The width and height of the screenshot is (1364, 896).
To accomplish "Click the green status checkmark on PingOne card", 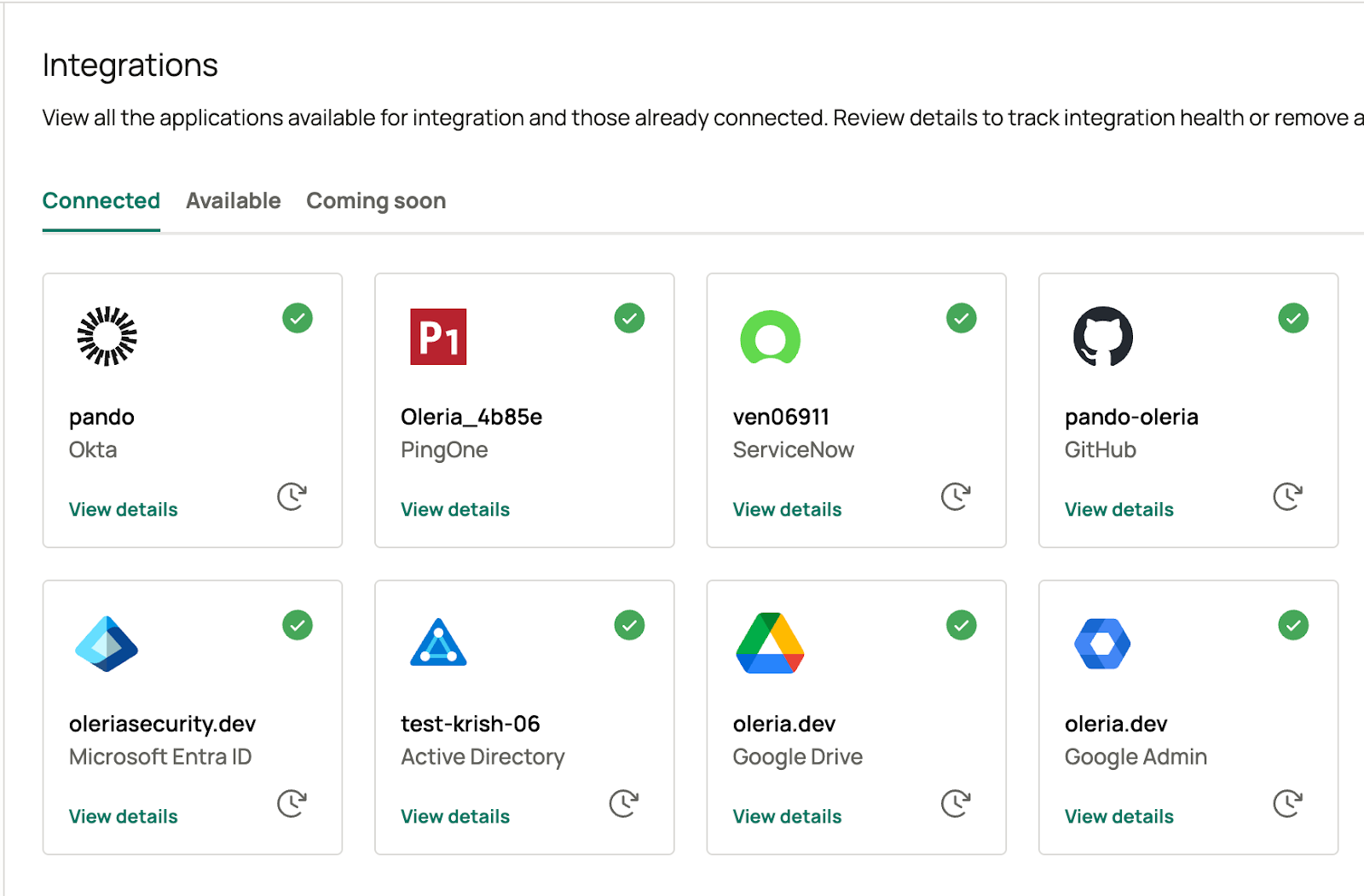I will tap(629, 318).
